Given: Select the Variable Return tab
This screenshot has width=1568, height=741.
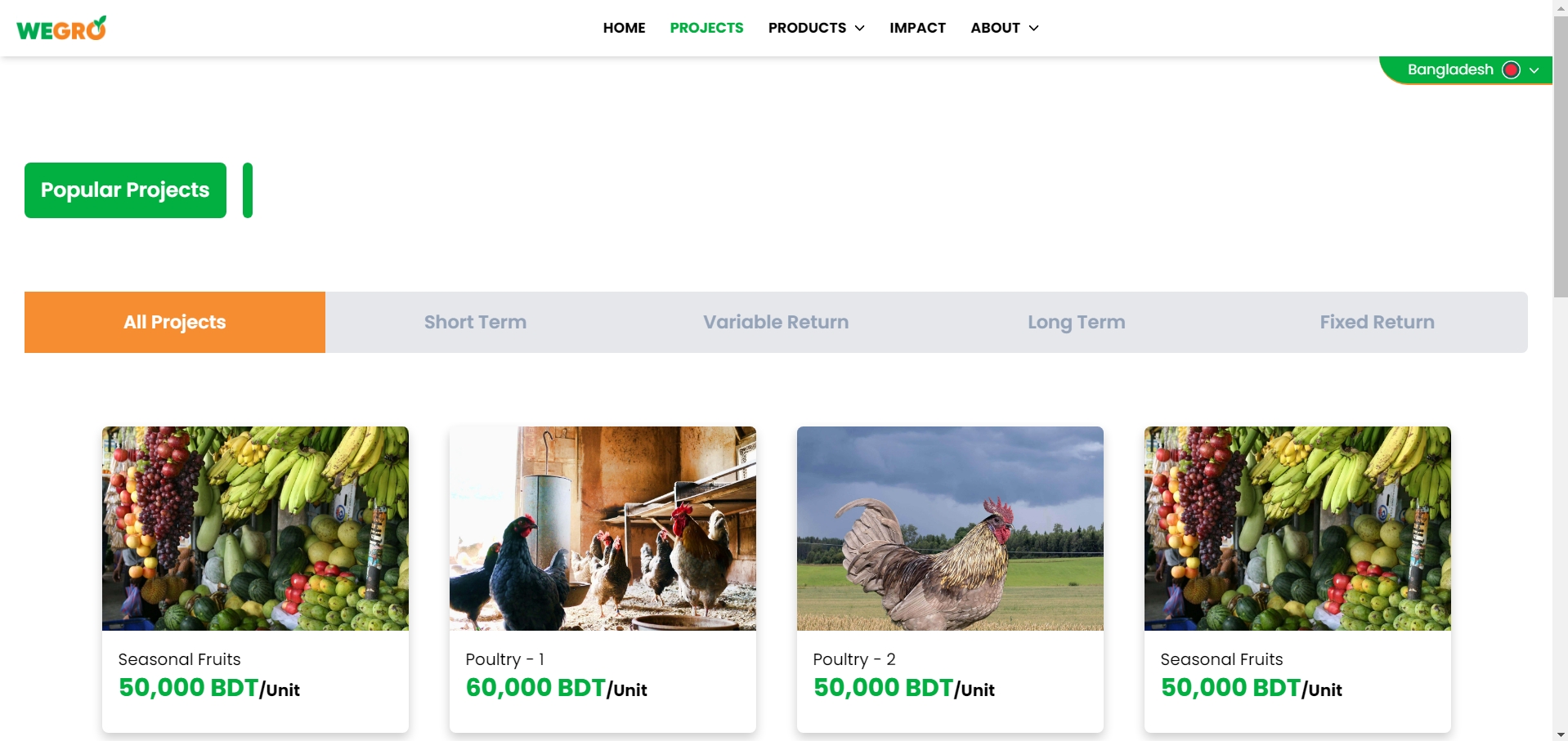Looking at the screenshot, I should click(x=776, y=322).
